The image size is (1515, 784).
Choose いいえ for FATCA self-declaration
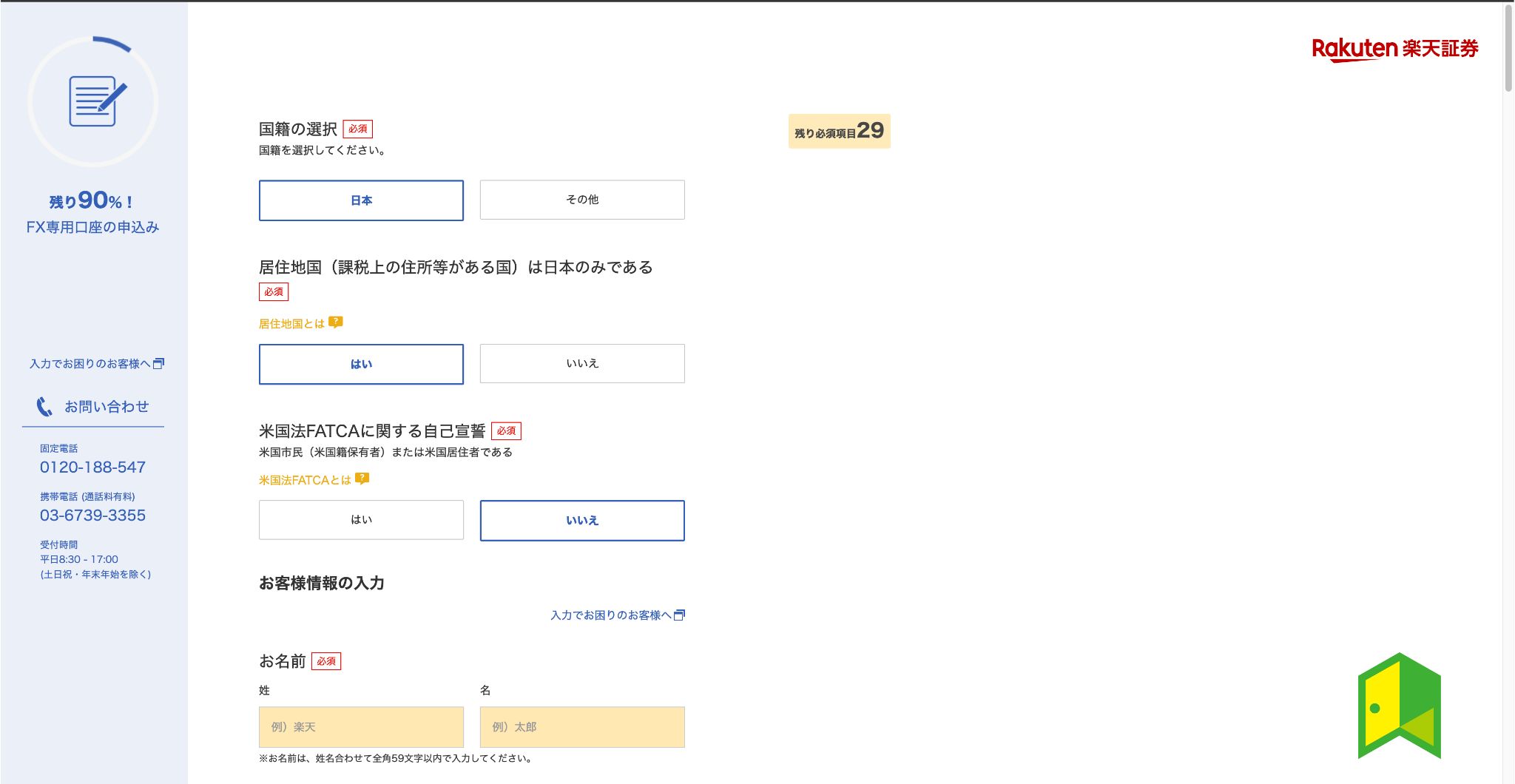(x=582, y=521)
